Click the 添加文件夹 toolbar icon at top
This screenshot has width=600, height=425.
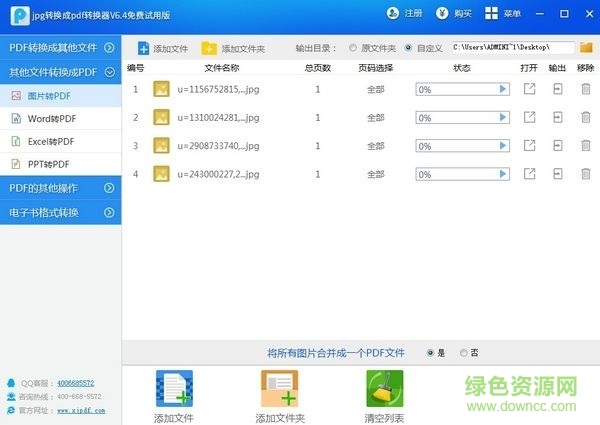209,48
